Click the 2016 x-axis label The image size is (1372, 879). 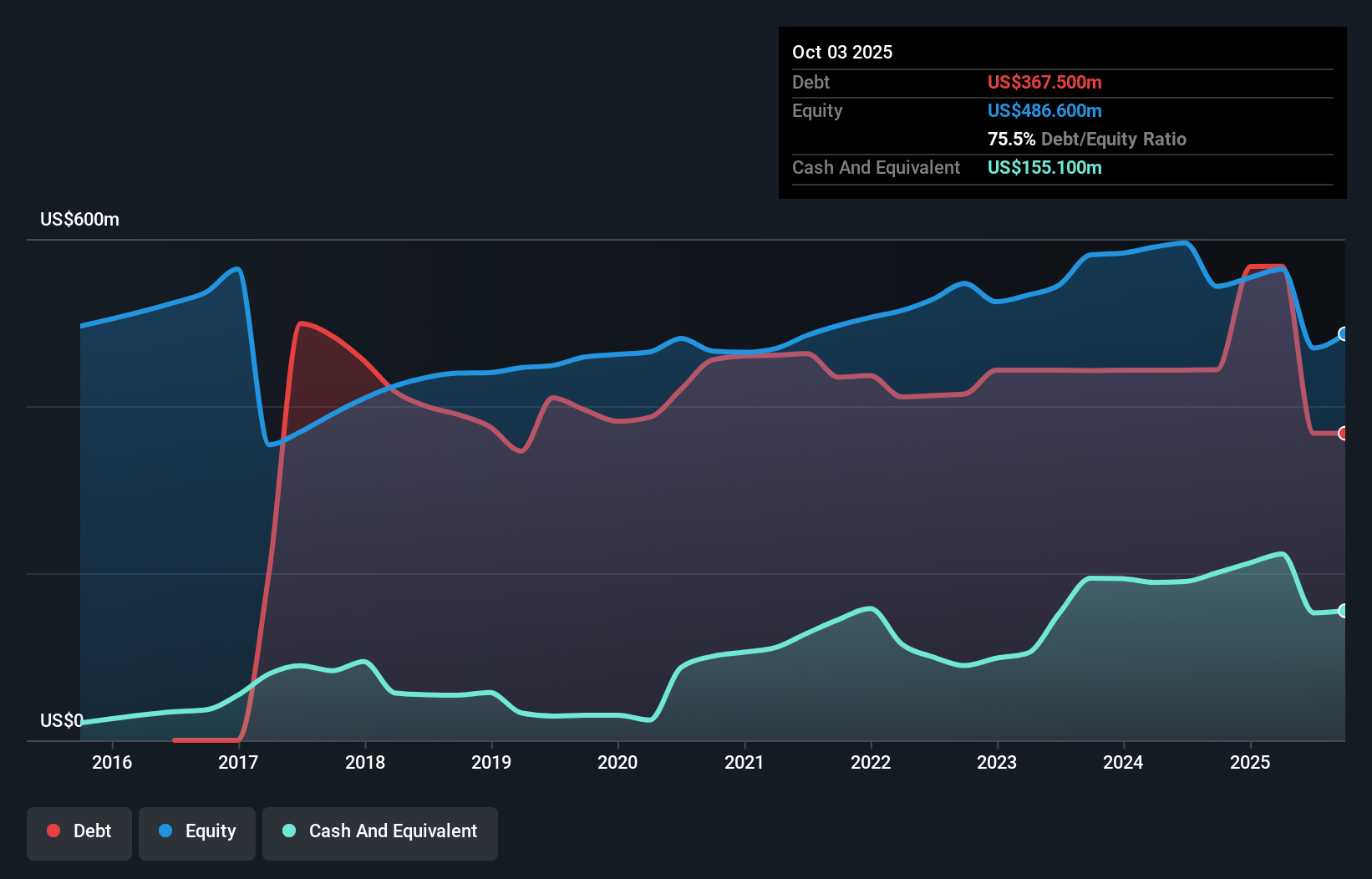[x=112, y=762]
